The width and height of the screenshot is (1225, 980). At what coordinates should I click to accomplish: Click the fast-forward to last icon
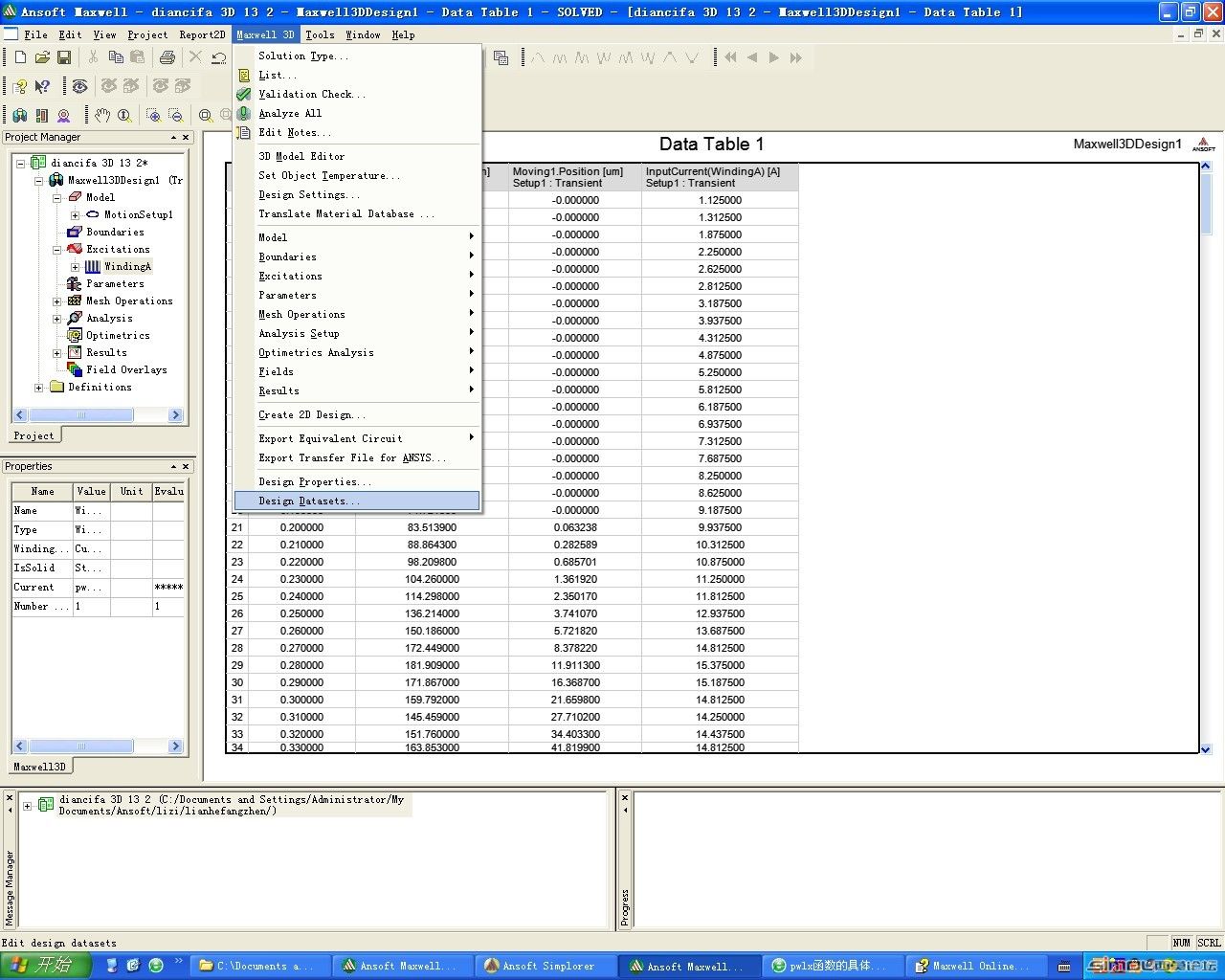click(x=796, y=57)
